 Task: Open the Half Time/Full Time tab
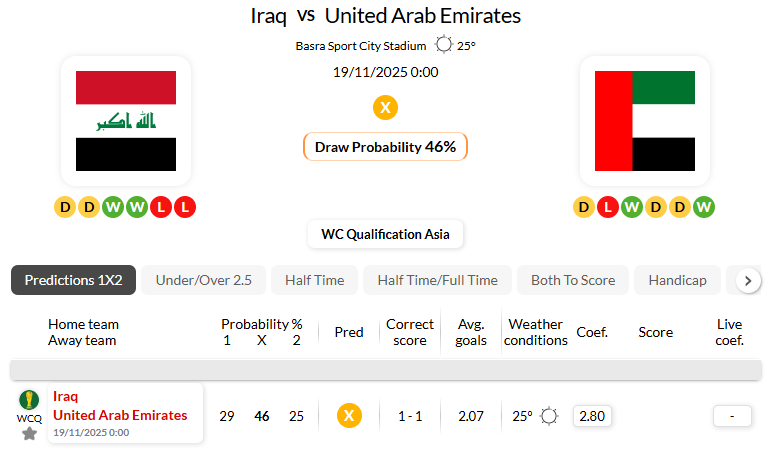pyautogui.click(x=437, y=280)
